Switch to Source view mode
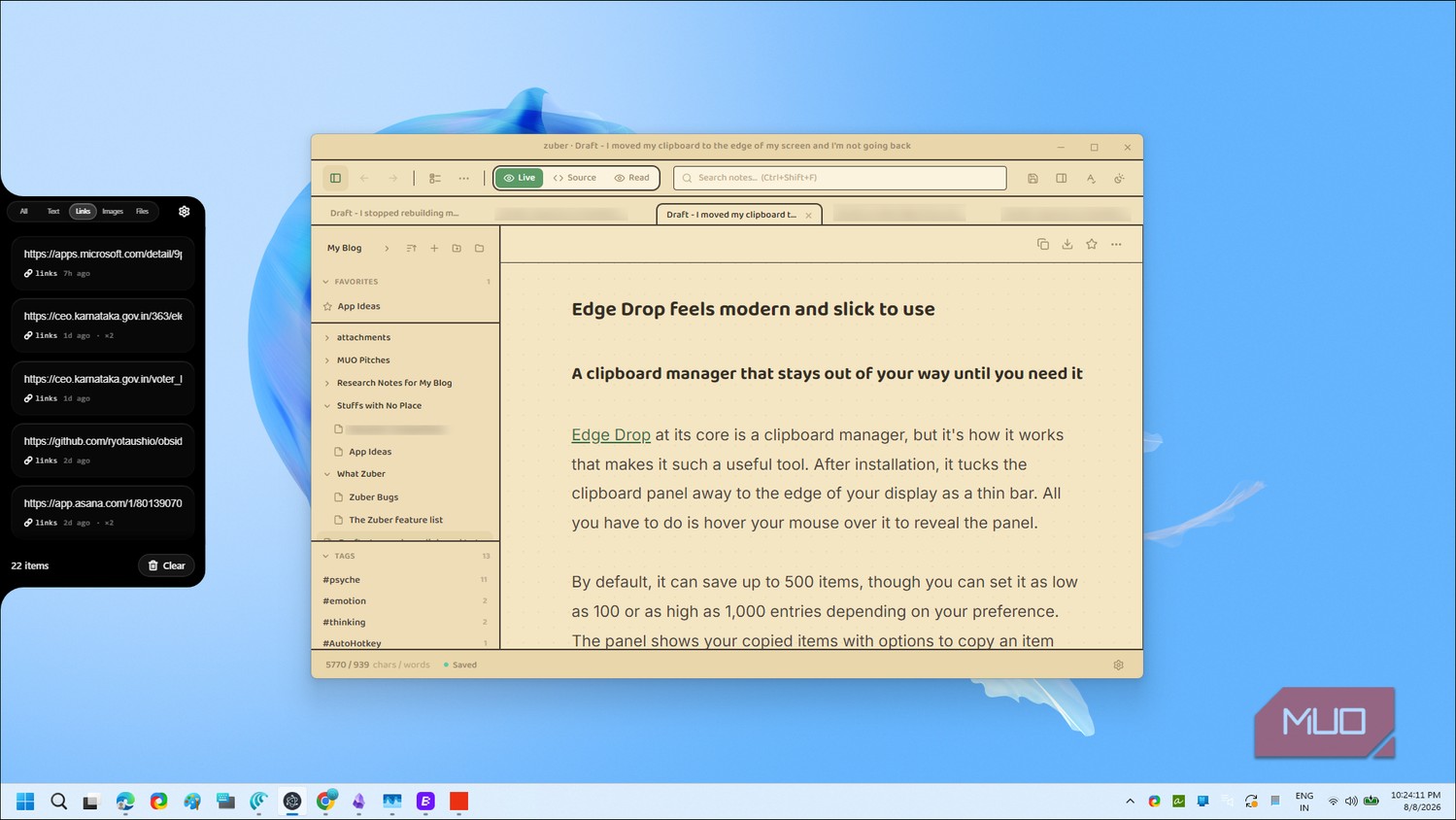1456x820 pixels. pos(575,178)
